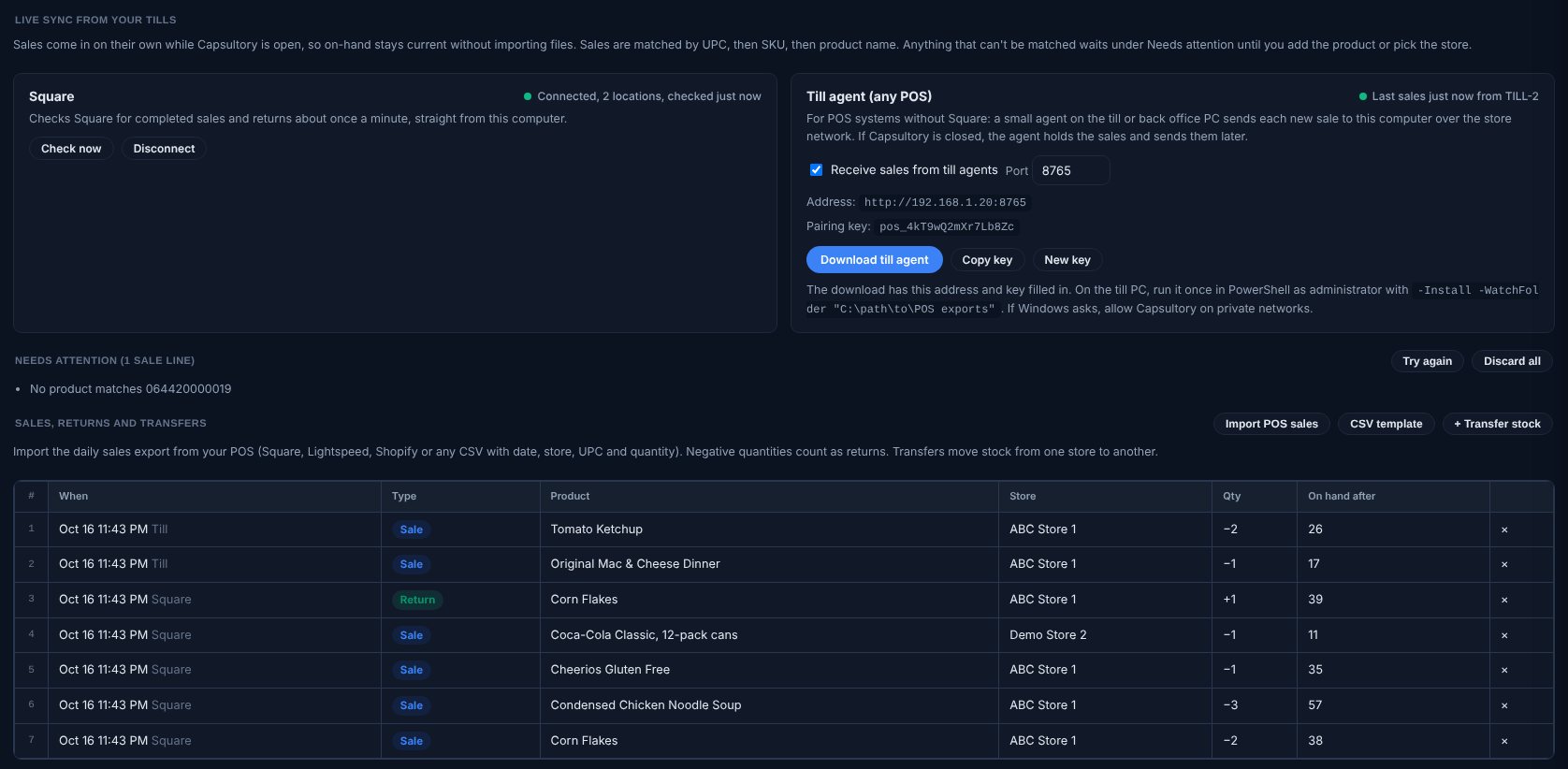Delete the Condensed Chicken Noodle Soup row
The height and width of the screenshot is (769, 1568).
(1504, 705)
